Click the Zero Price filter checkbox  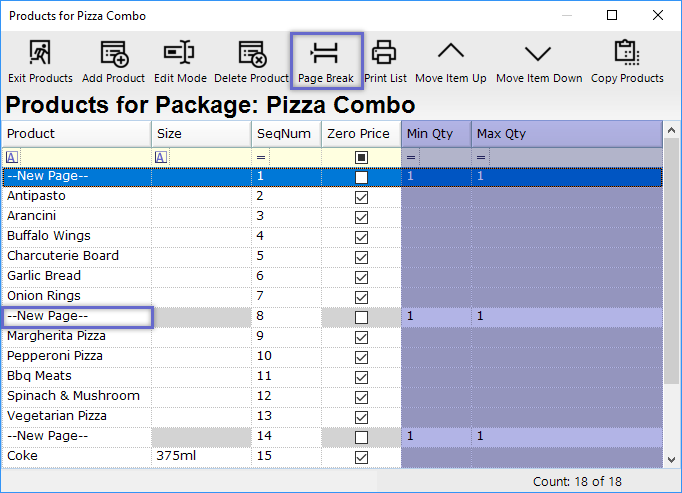pyautogui.click(x=361, y=157)
